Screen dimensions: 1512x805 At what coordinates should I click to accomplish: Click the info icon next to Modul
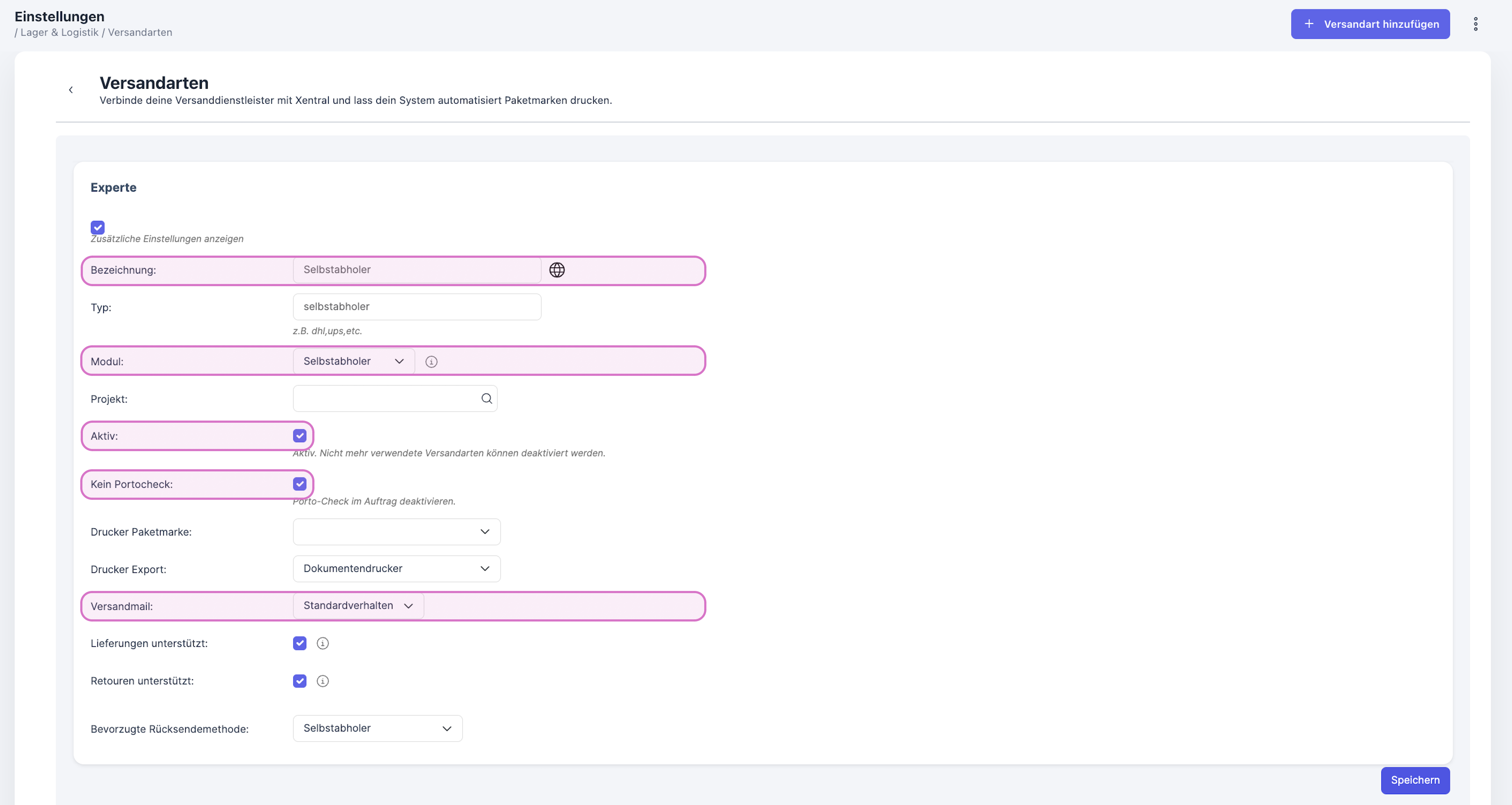tap(431, 361)
